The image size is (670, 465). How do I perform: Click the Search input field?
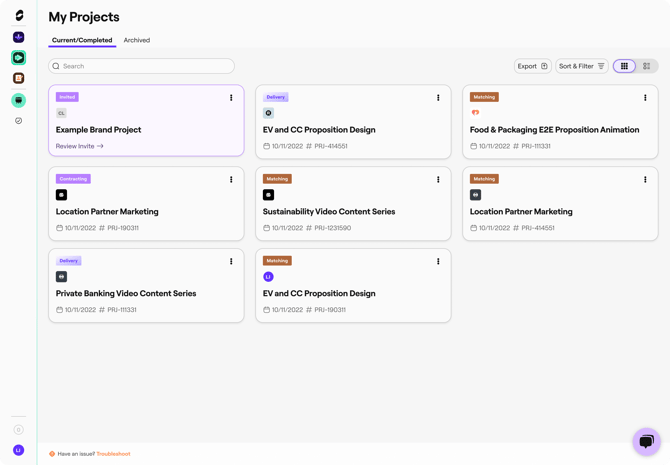(x=141, y=66)
